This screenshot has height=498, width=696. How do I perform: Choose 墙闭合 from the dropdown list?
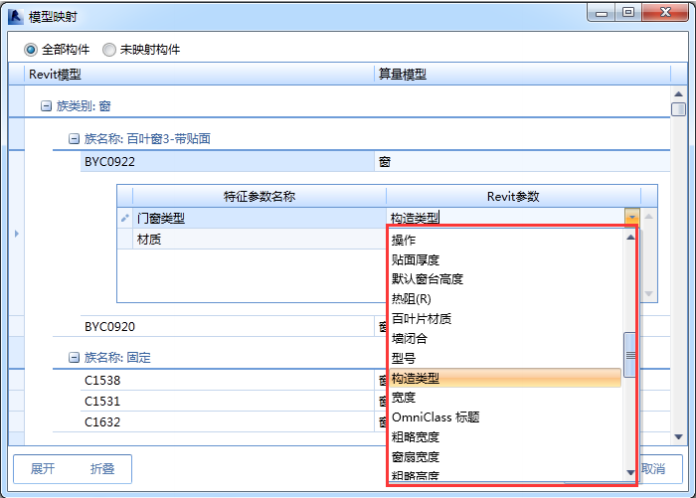pos(505,339)
